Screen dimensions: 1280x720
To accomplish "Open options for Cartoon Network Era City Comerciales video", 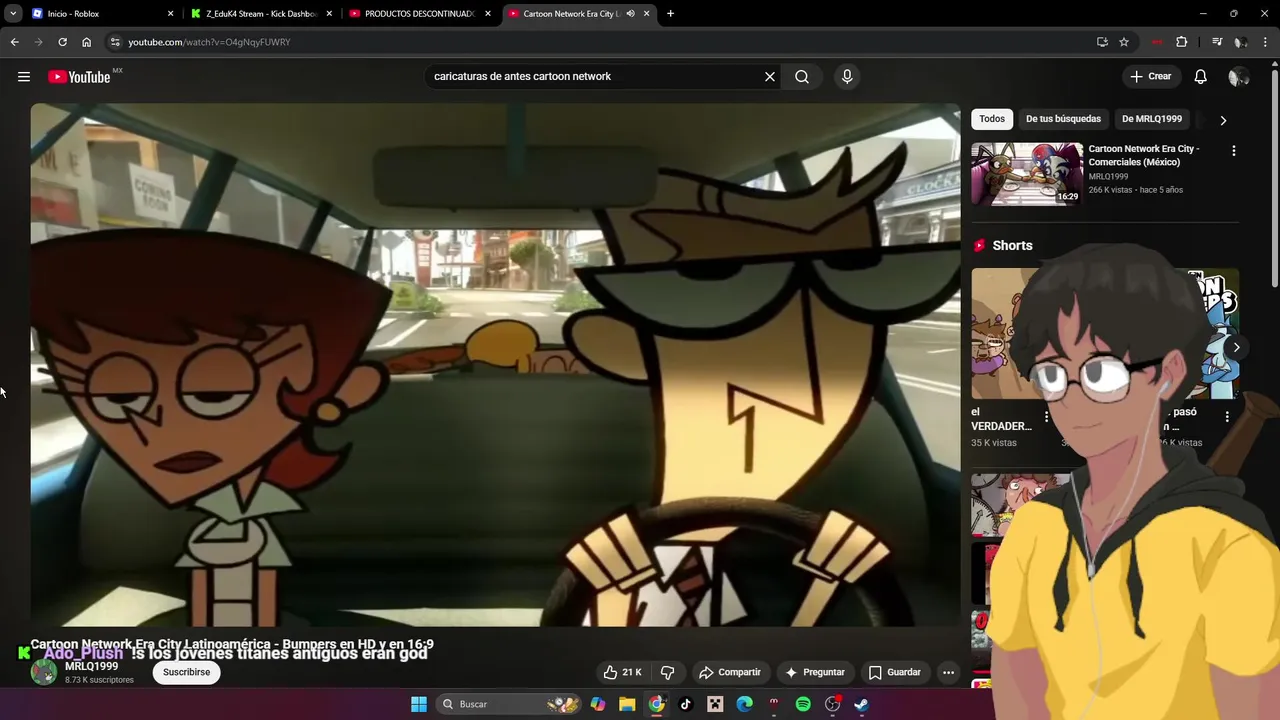I will [x=1233, y=151].
